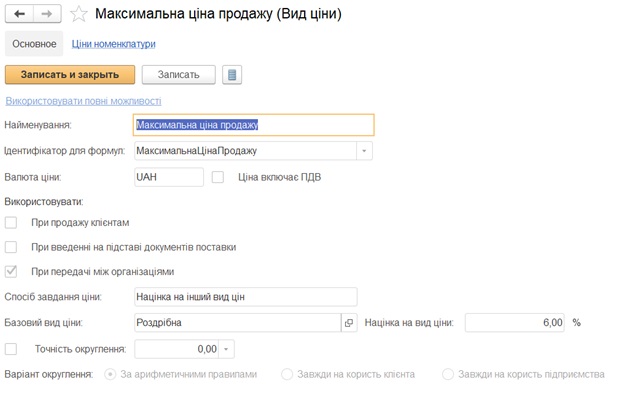Screen dimensions: 624x404
Task: Uncheck При передачі між організаціями
Action: tap(11, 271)
